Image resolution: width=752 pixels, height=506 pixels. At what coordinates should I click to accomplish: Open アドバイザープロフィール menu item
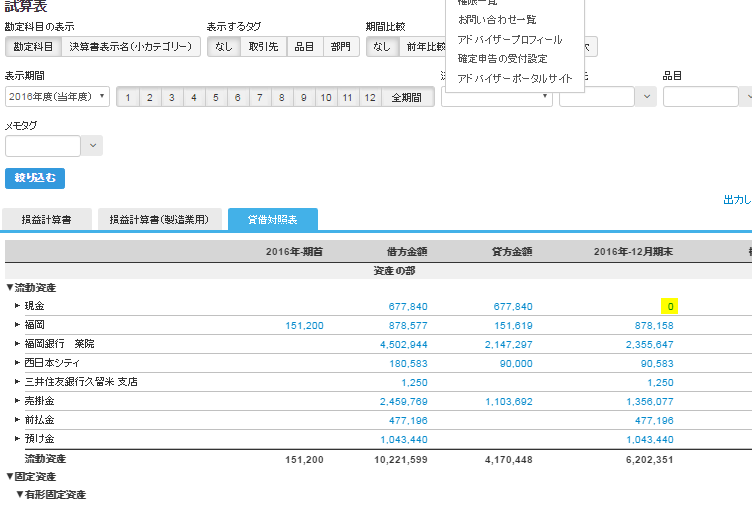tap(509, 39)
